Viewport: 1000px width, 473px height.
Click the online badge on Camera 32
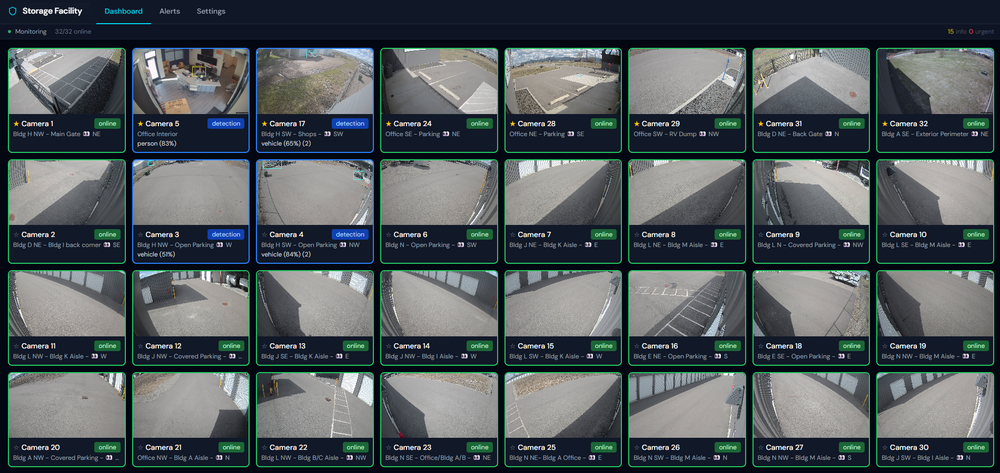(976, 124)
